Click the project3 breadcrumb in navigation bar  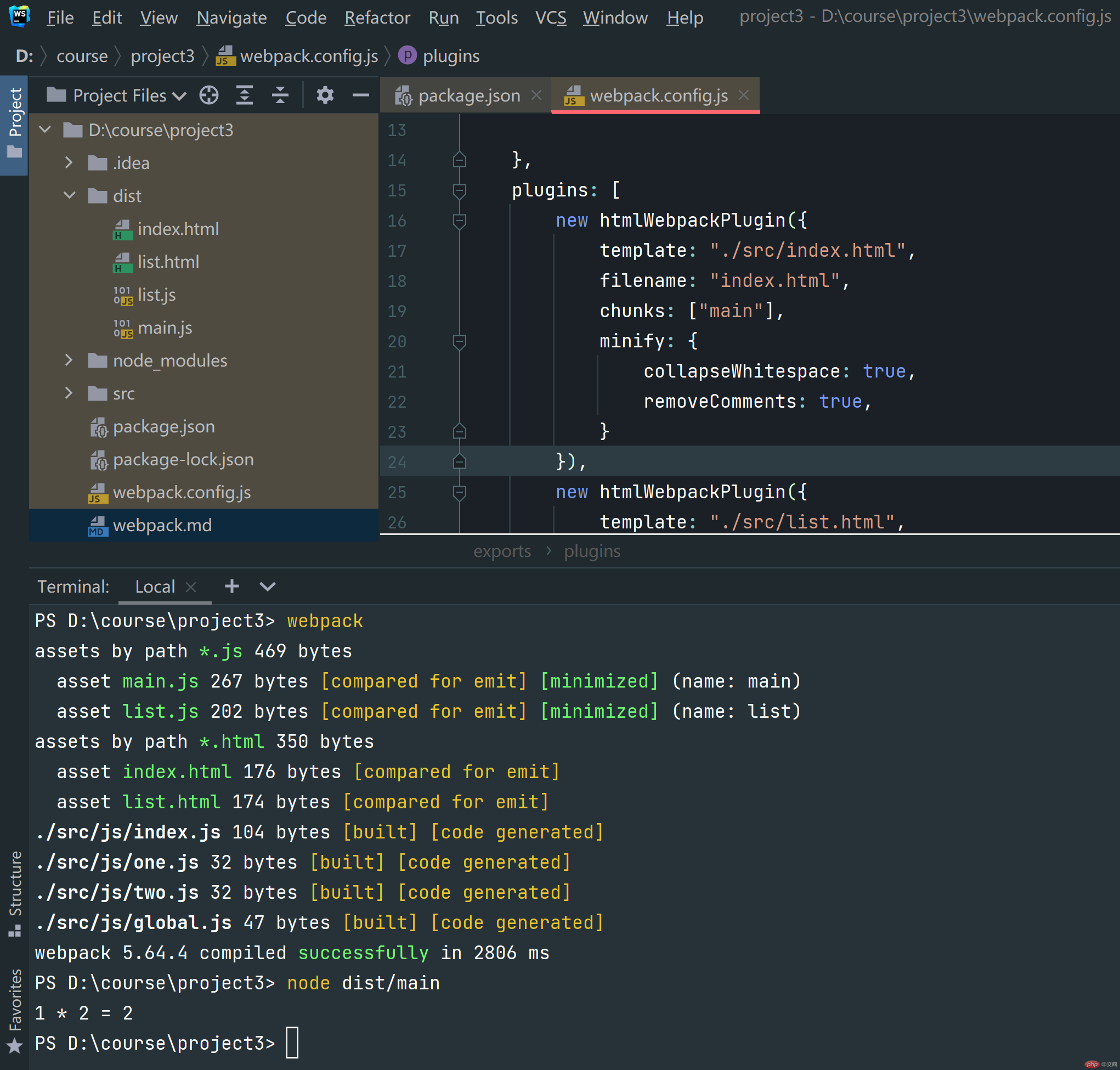point(162,56)
